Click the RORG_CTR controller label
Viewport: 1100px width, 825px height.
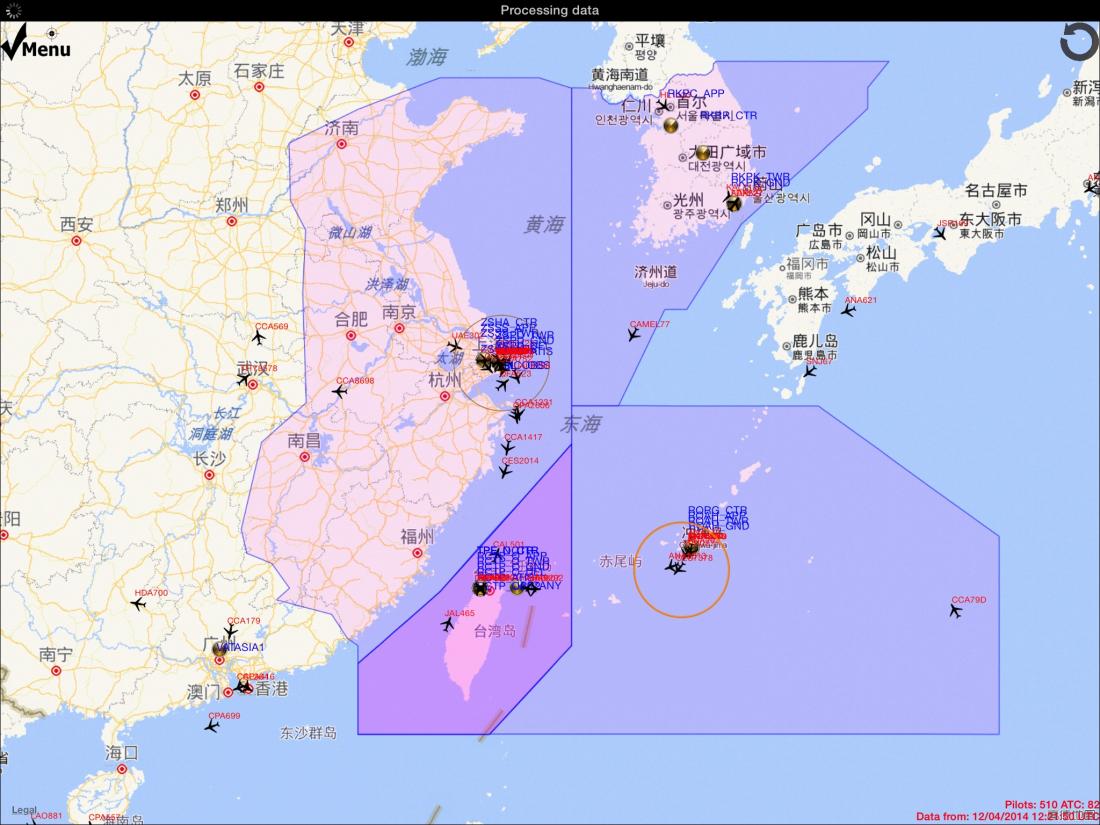click(718, 511)
